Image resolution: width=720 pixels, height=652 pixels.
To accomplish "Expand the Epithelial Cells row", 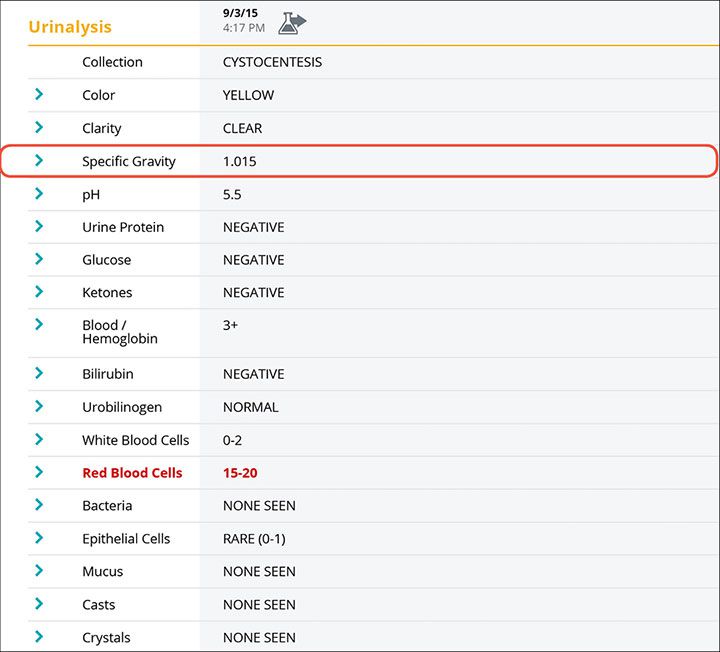I will [x=39, y=538].
